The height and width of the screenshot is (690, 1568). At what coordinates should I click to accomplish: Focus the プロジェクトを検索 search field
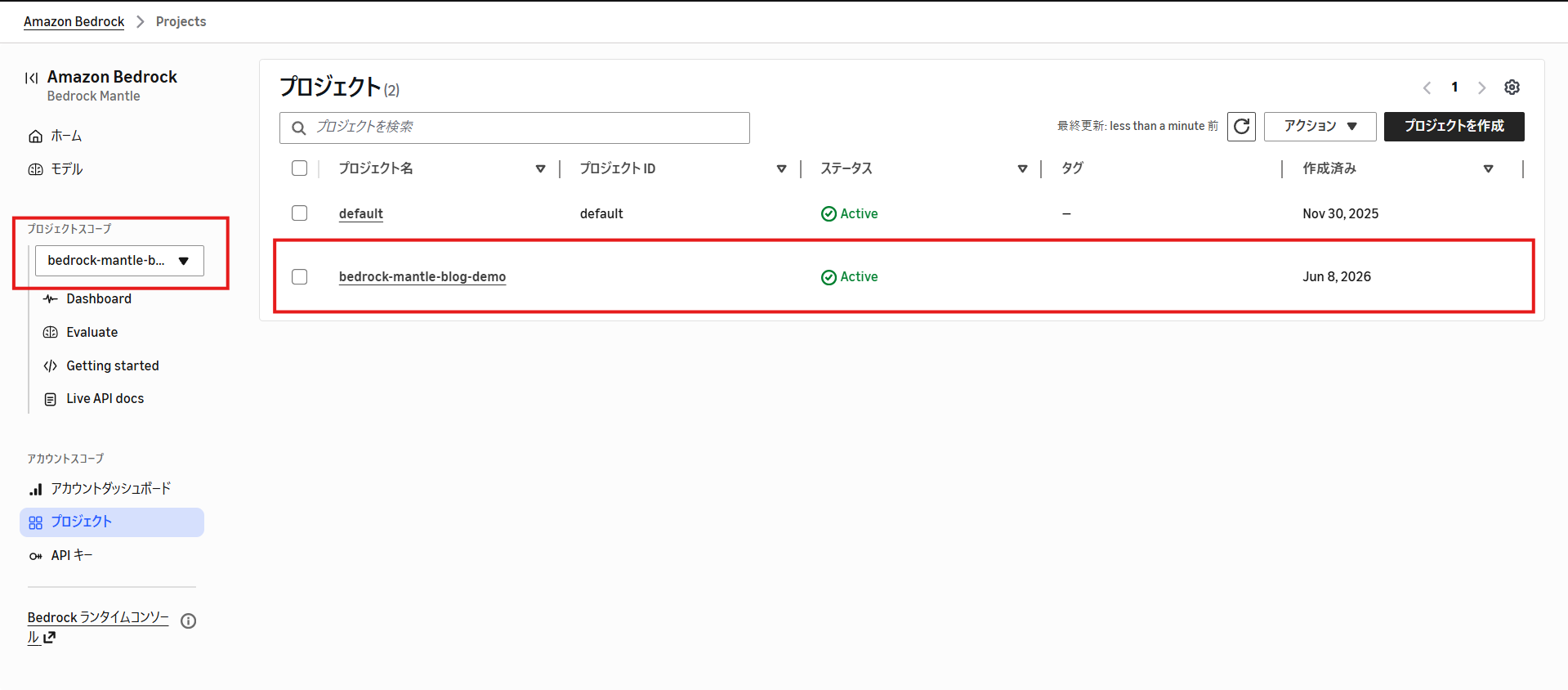[x=515, y=128]
